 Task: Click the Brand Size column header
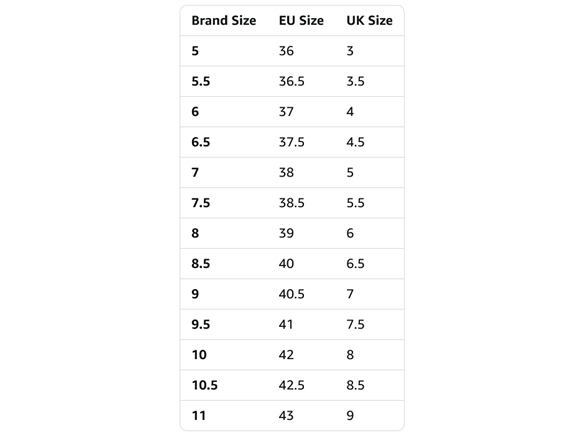coord(224,21)
